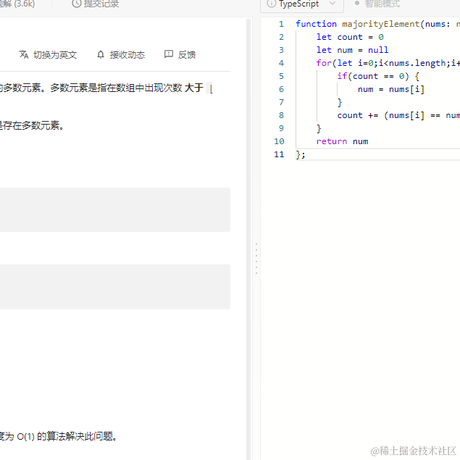Click line number 11 in editor gutter

[279, 154]
